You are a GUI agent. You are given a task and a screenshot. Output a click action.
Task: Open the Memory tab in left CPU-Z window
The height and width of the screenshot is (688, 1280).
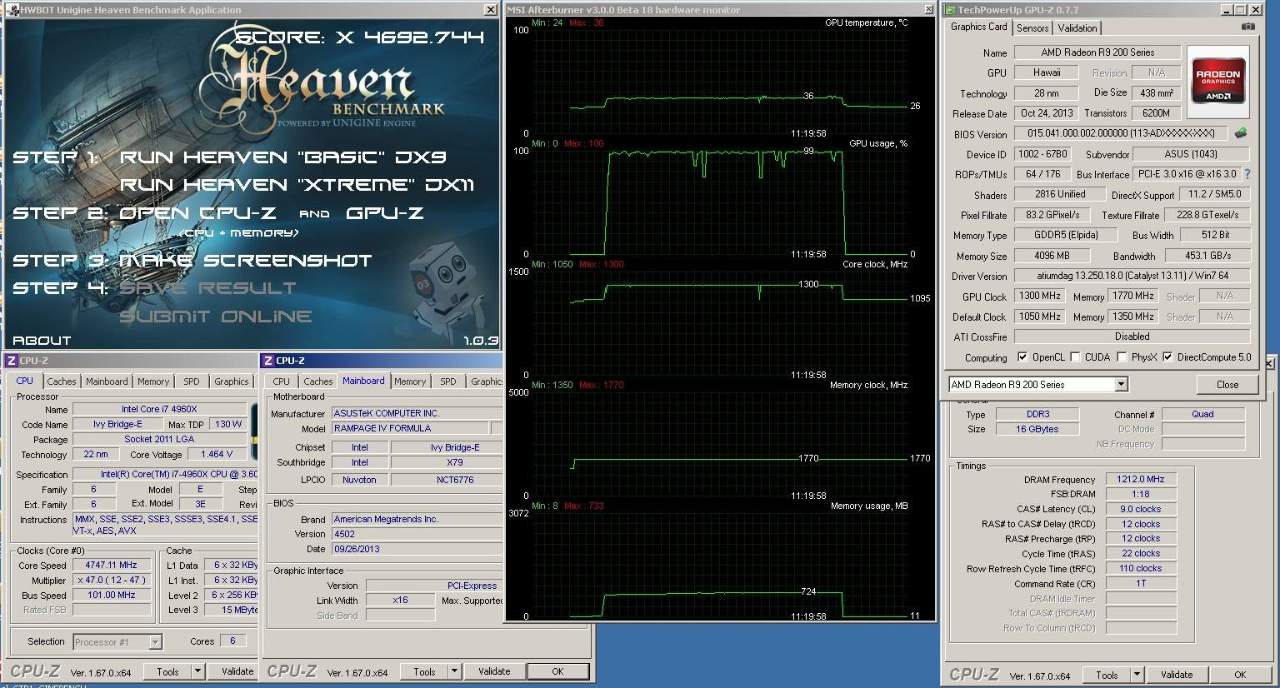tap(153, 381)
